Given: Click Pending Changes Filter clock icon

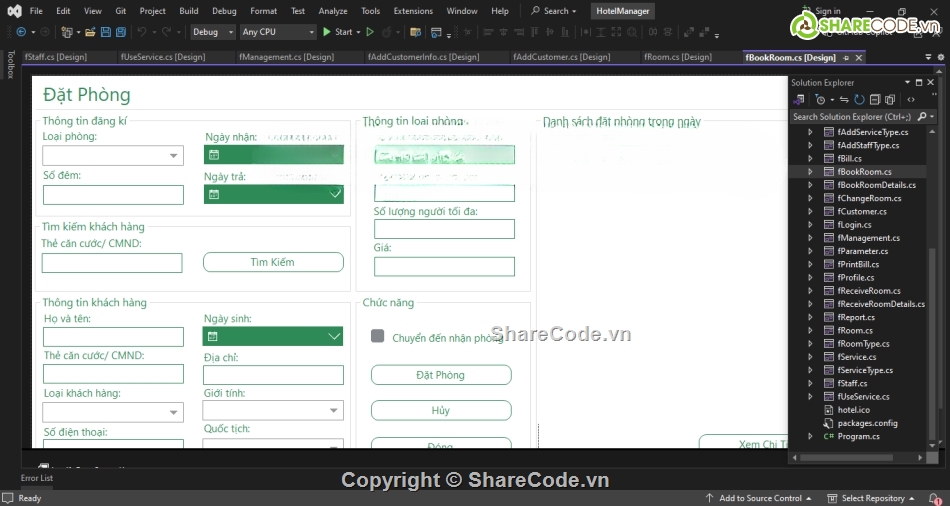Looking at the screenshot, I should [x=820, y=99].
